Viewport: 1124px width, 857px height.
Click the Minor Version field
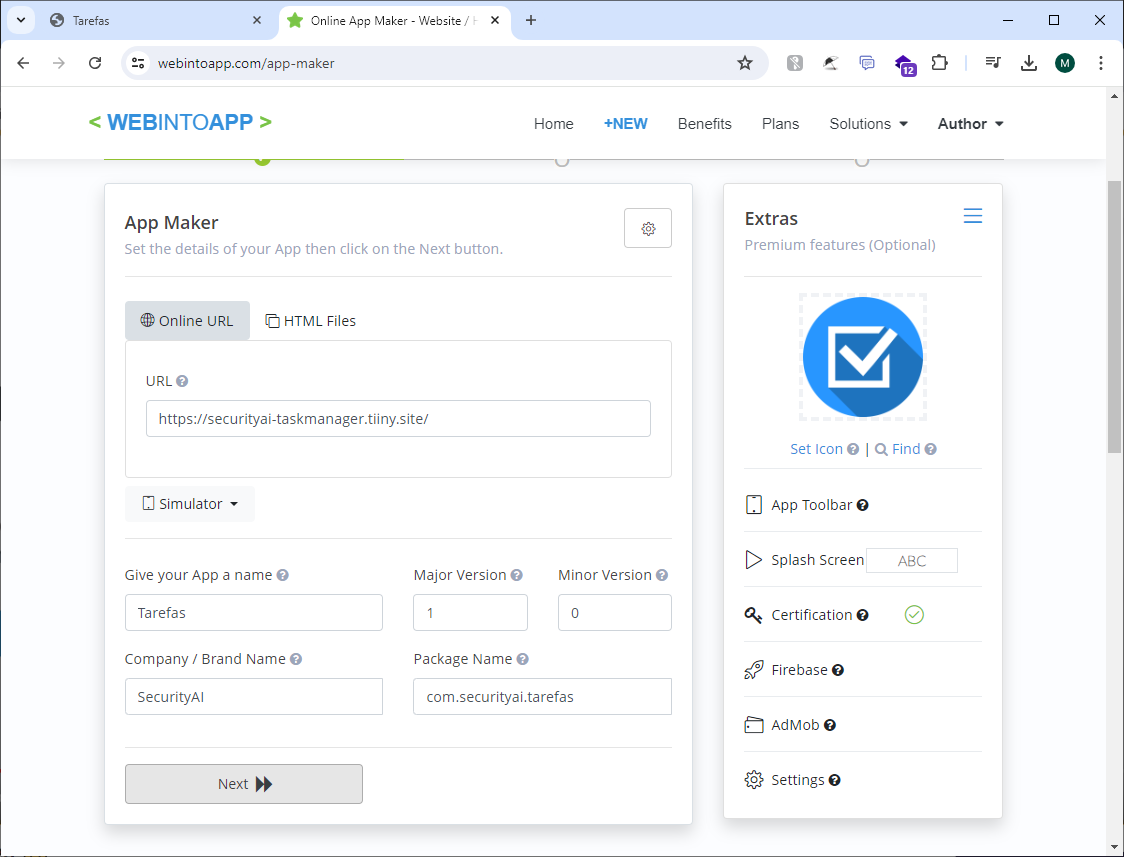tap(614, 613)
